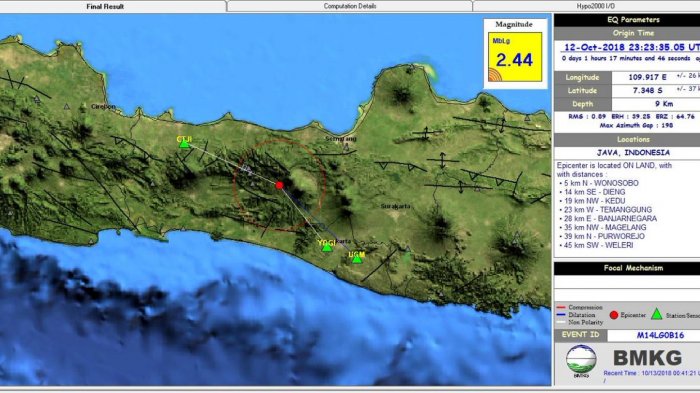Click the Focal Mechanism header
This screenshot has height=393, width=700.
coord(633,268)
